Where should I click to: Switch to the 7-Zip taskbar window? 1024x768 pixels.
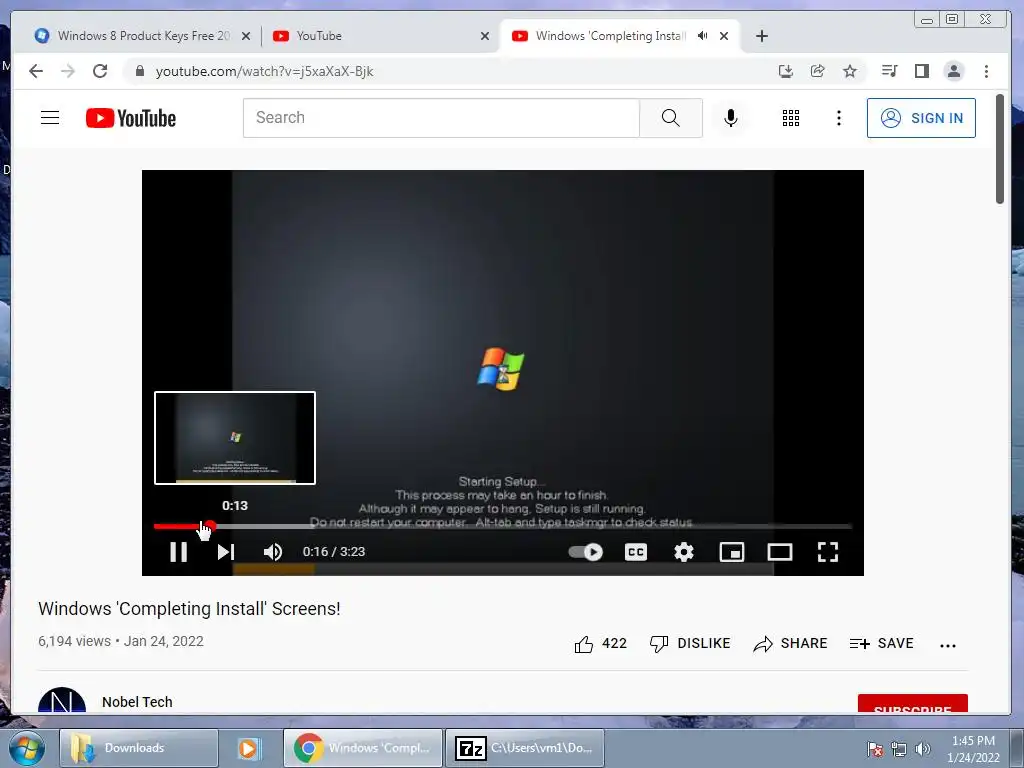pos(524,748)
